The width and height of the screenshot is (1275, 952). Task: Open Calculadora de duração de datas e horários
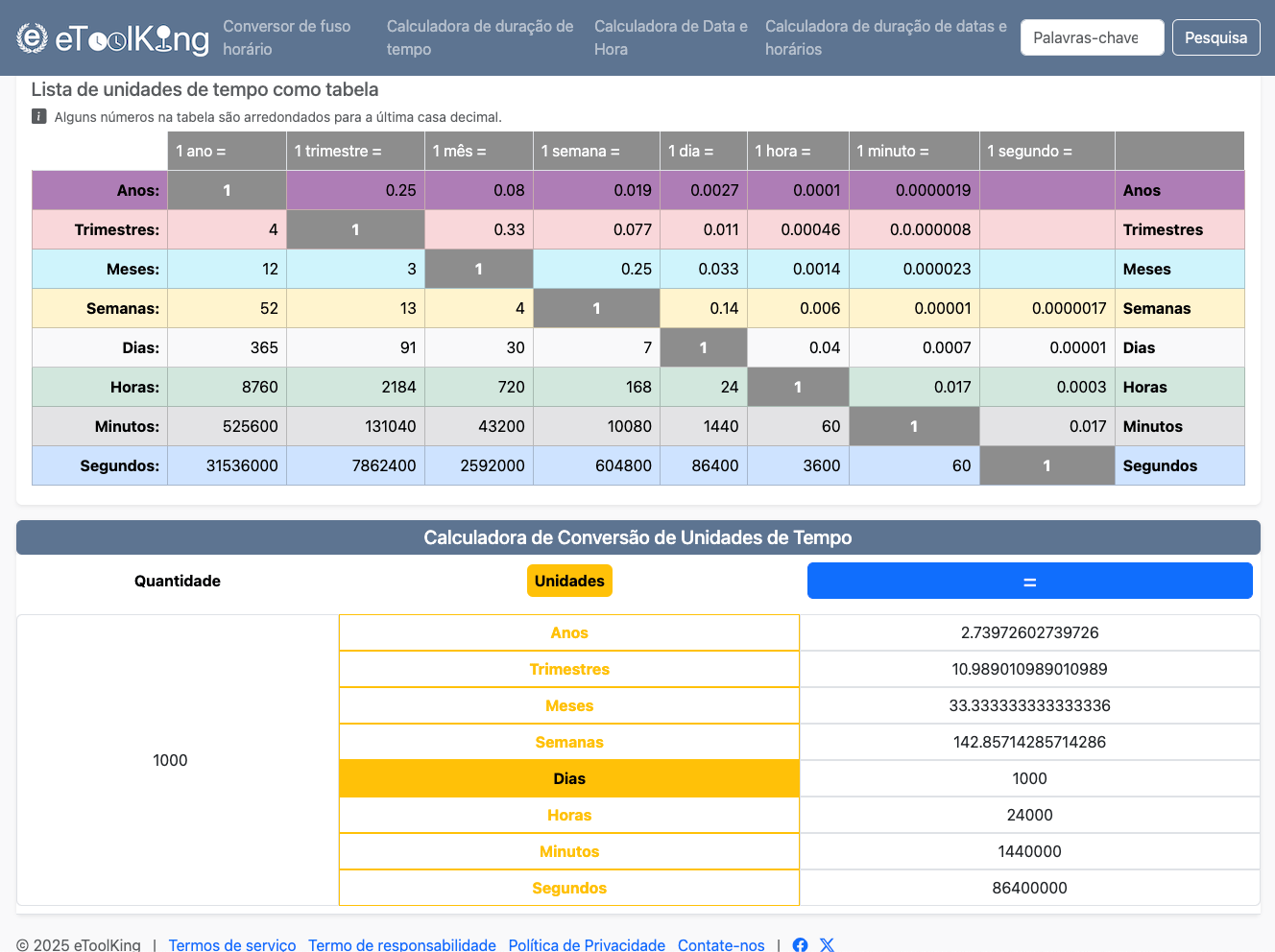tap(885, 37)
